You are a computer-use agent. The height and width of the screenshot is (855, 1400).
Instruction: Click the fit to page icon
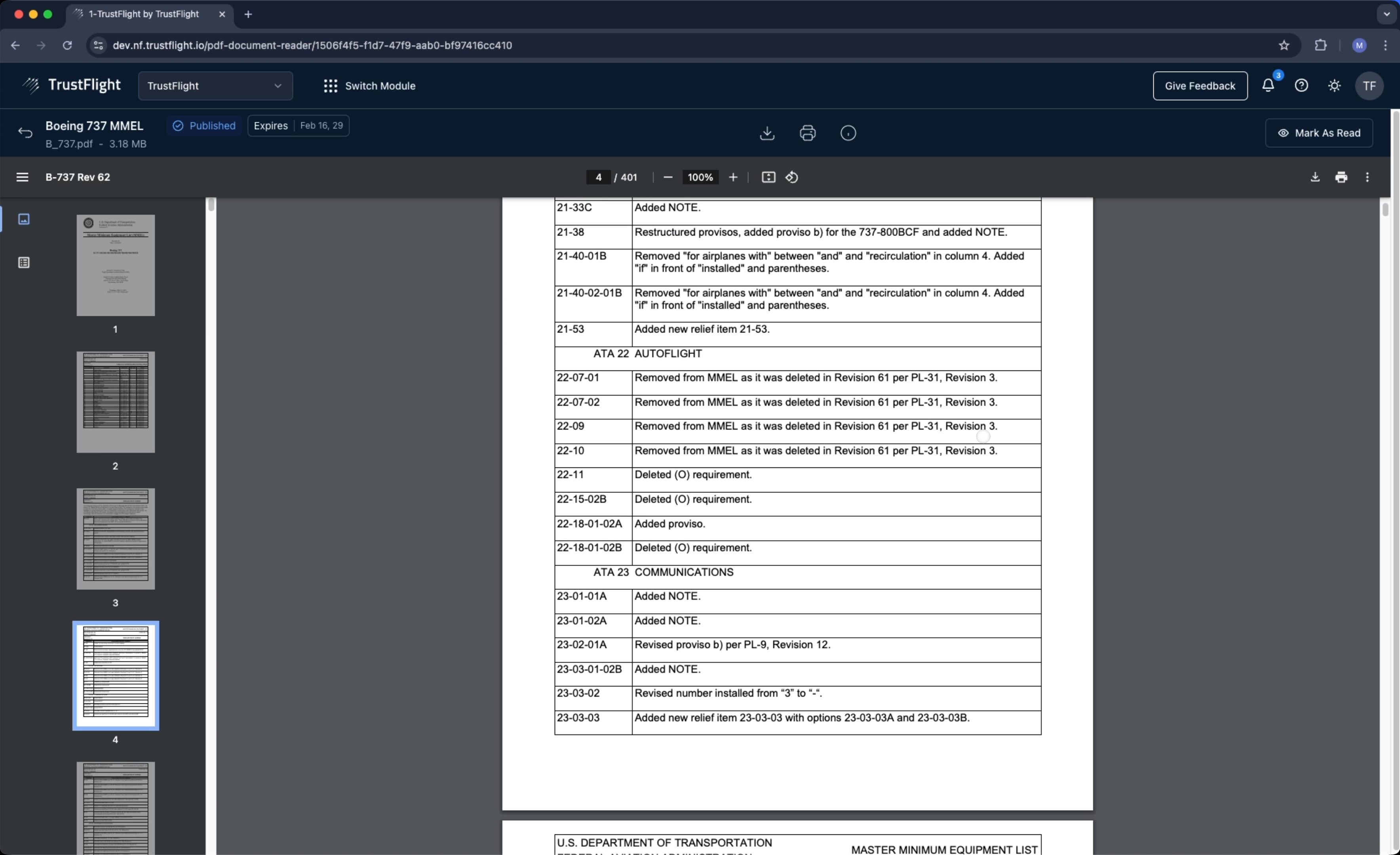click(x=768, y=177)
